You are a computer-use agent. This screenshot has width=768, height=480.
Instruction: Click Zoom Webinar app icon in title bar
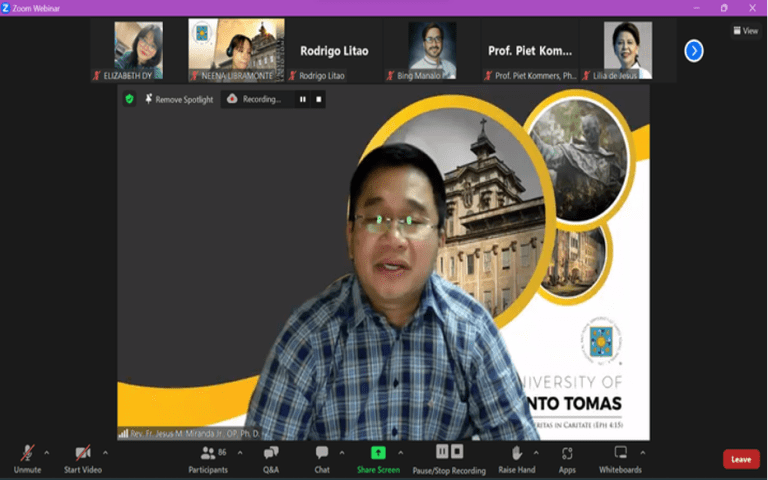click(6, 8)
